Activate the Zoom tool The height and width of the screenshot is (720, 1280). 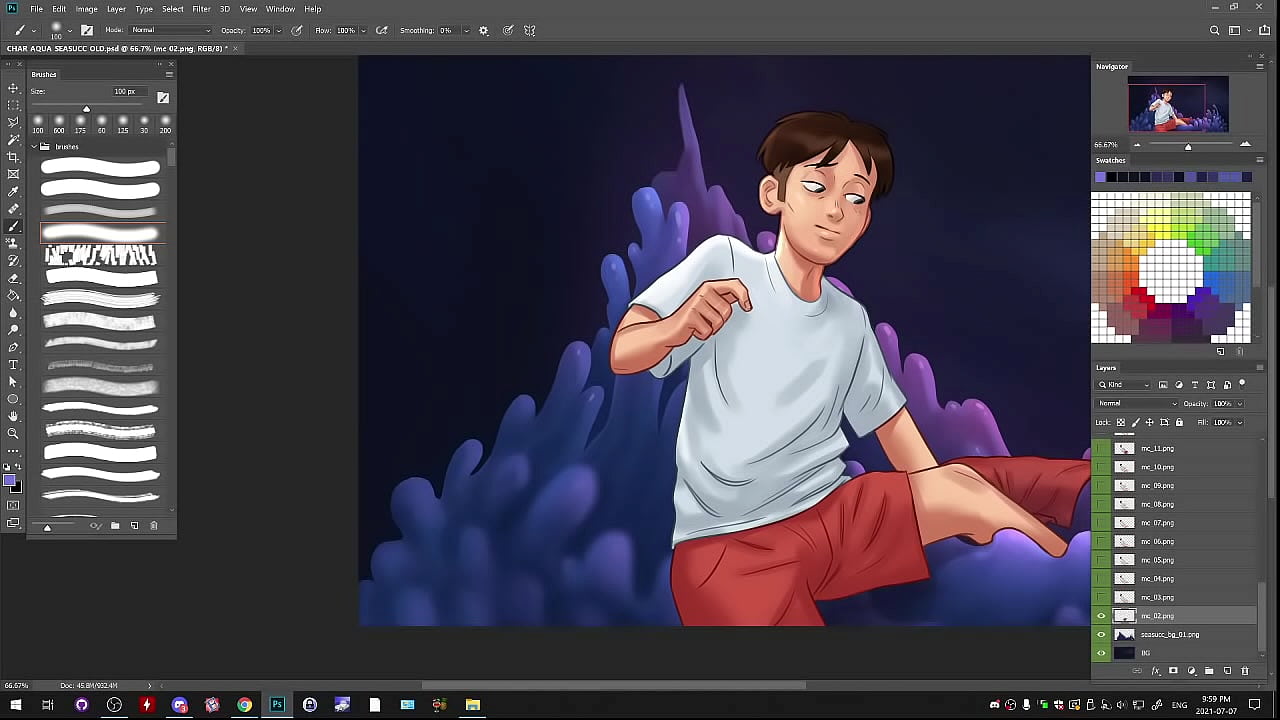pos(13,433)
